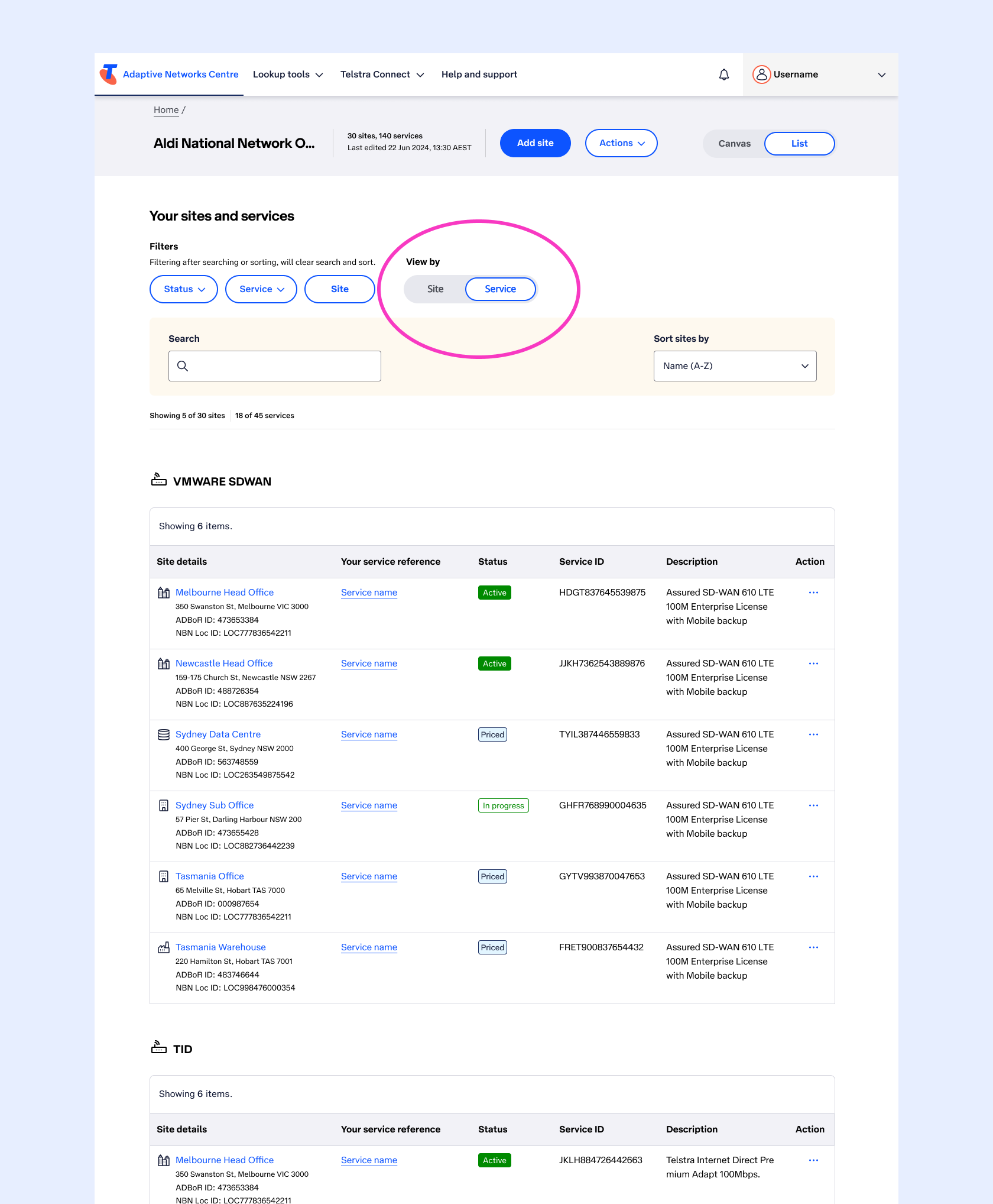Open Melbourne Head Office link in VMWARE table

click(x=225, y=593)
